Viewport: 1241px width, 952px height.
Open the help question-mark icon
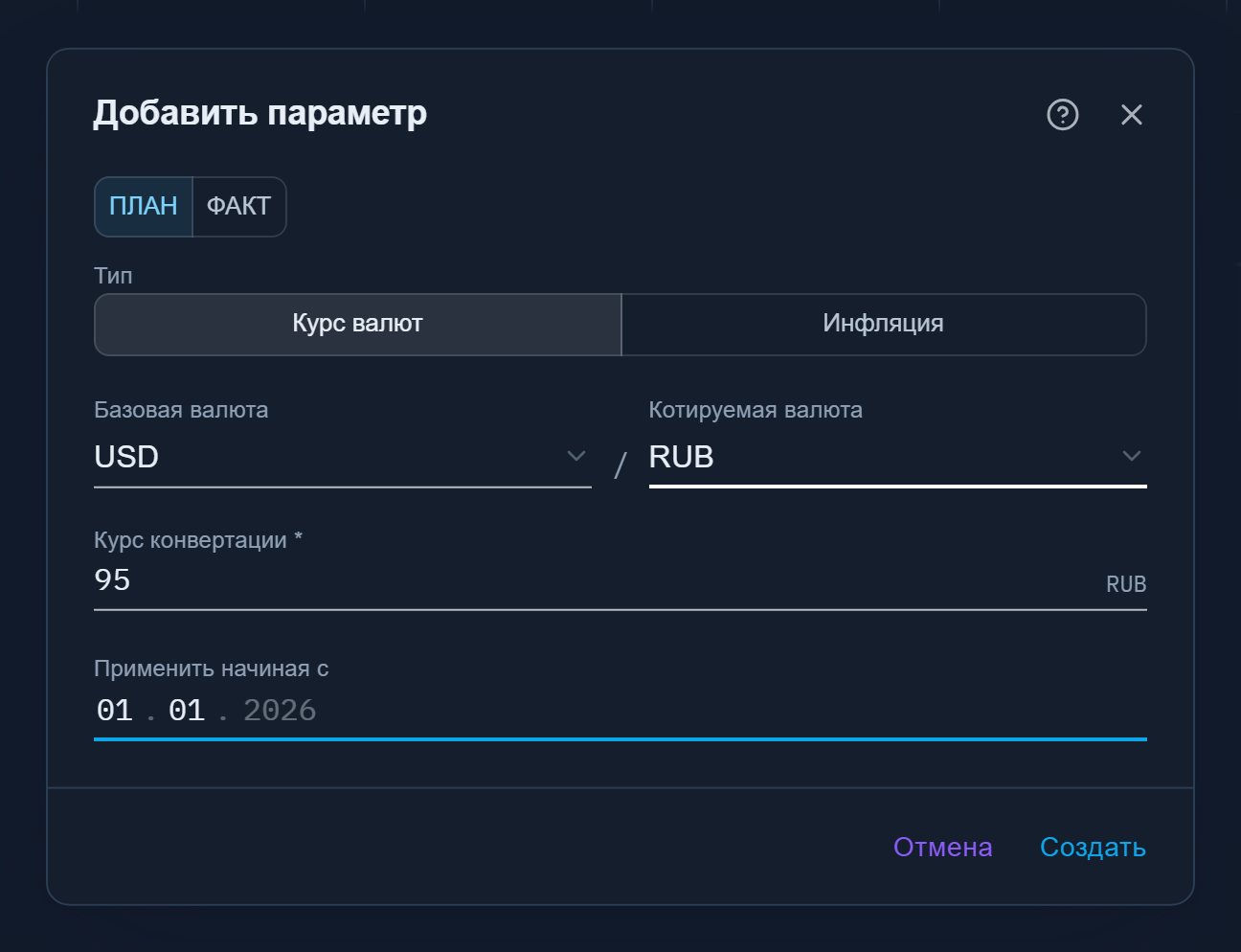point(1063,115)
